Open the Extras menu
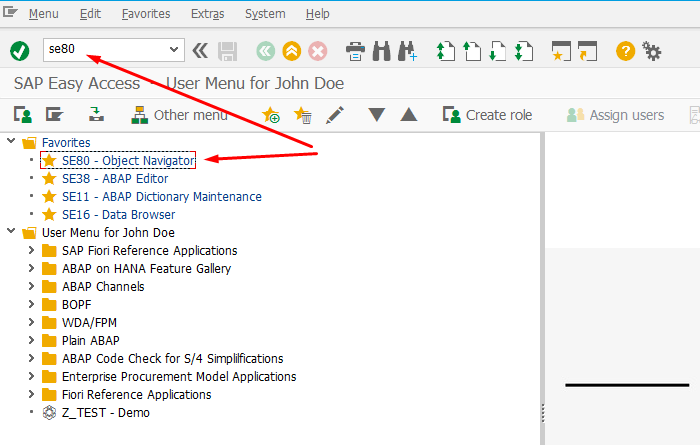 (x=208, y=14)
